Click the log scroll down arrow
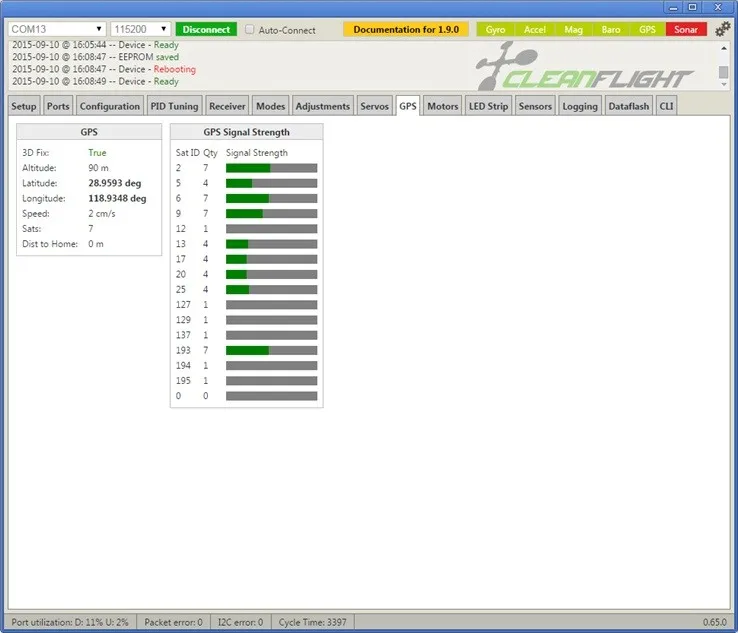Viewport: 738px width, 633px height. pos(723,84)
